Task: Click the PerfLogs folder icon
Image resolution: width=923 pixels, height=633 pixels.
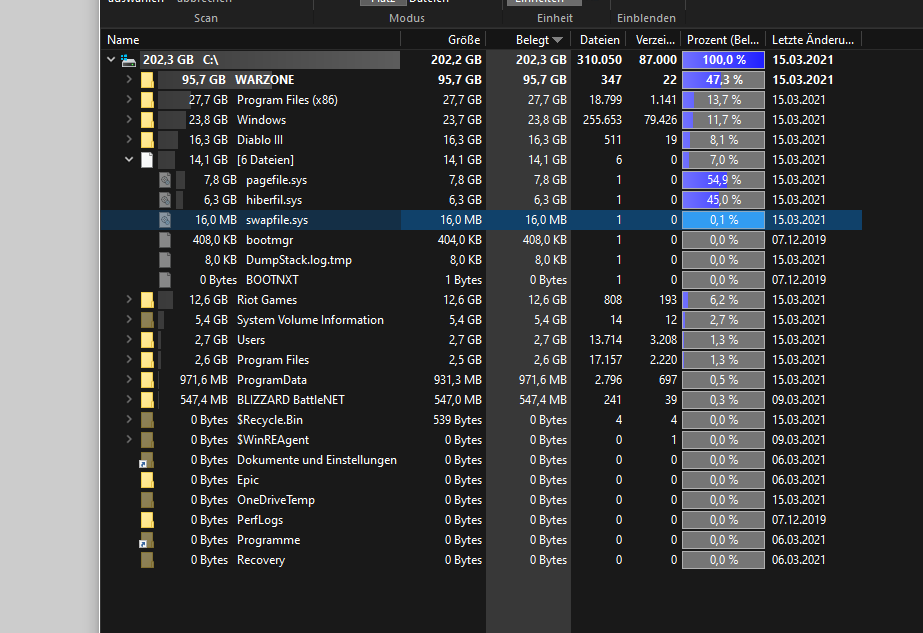Action: (x=147, y=521)
